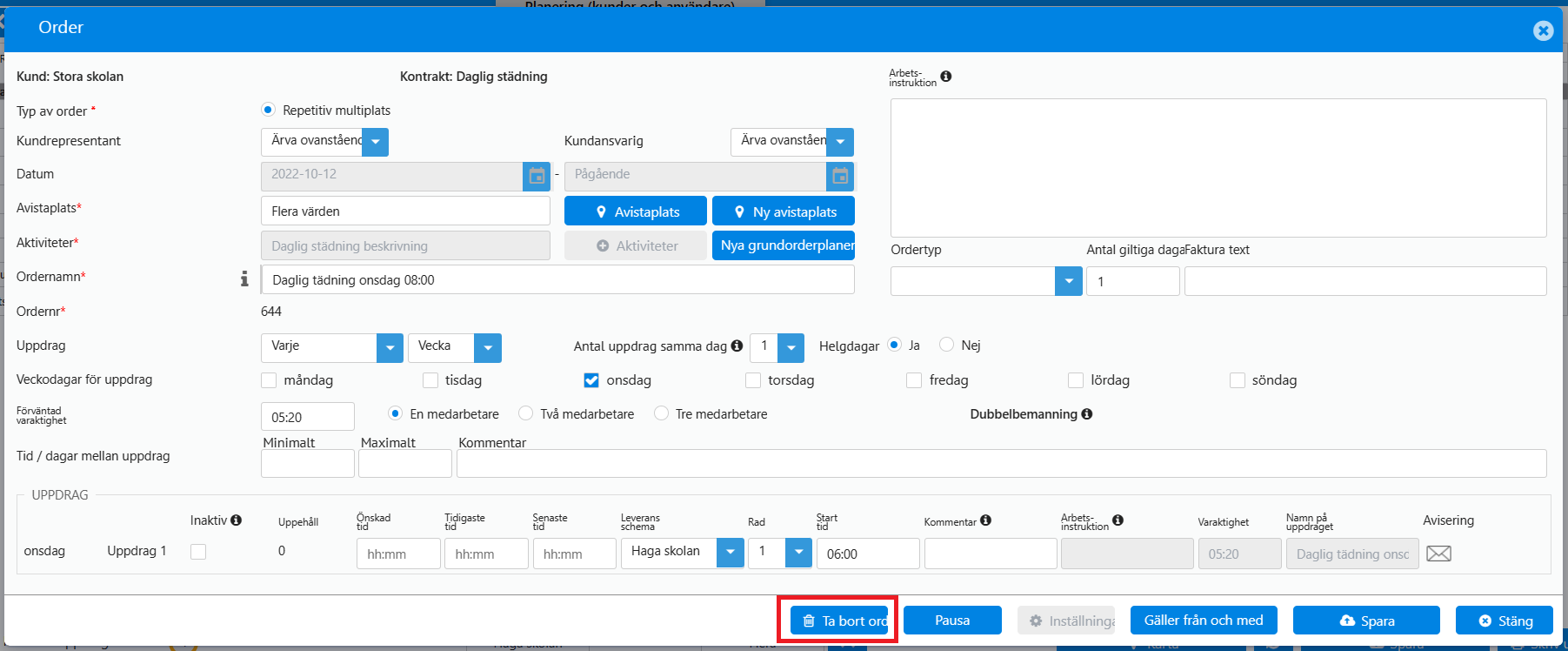
Task: Click the Ordernamn text field
Action: 557,279
